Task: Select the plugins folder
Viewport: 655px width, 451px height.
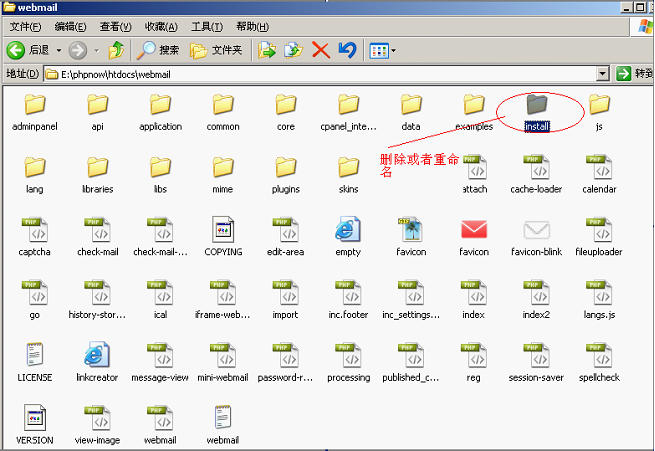Action: (286, 175)
